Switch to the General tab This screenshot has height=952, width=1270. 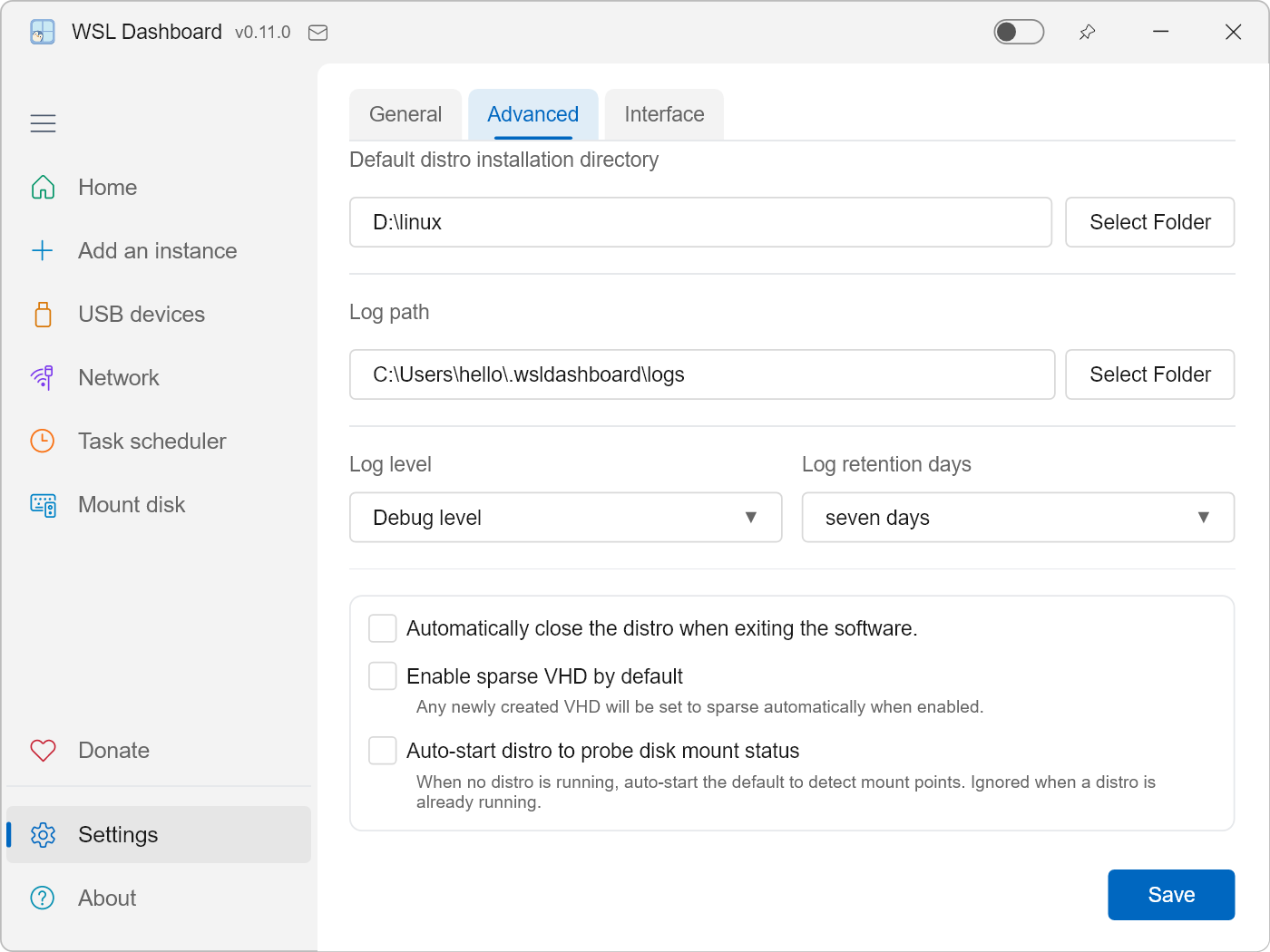pos(405,114)
